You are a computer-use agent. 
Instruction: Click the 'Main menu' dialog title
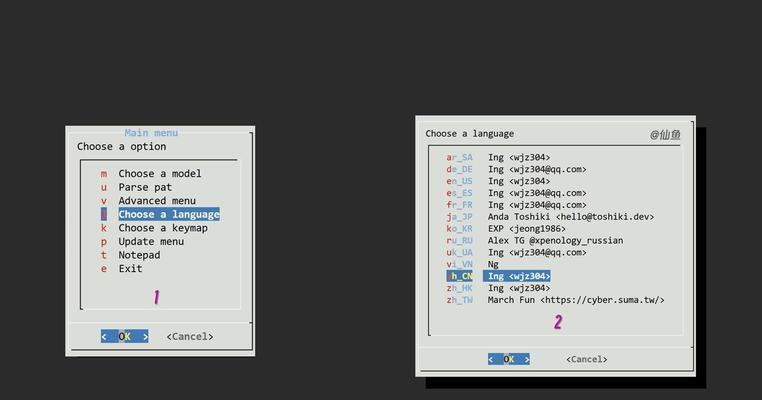[x=151, y=133]
